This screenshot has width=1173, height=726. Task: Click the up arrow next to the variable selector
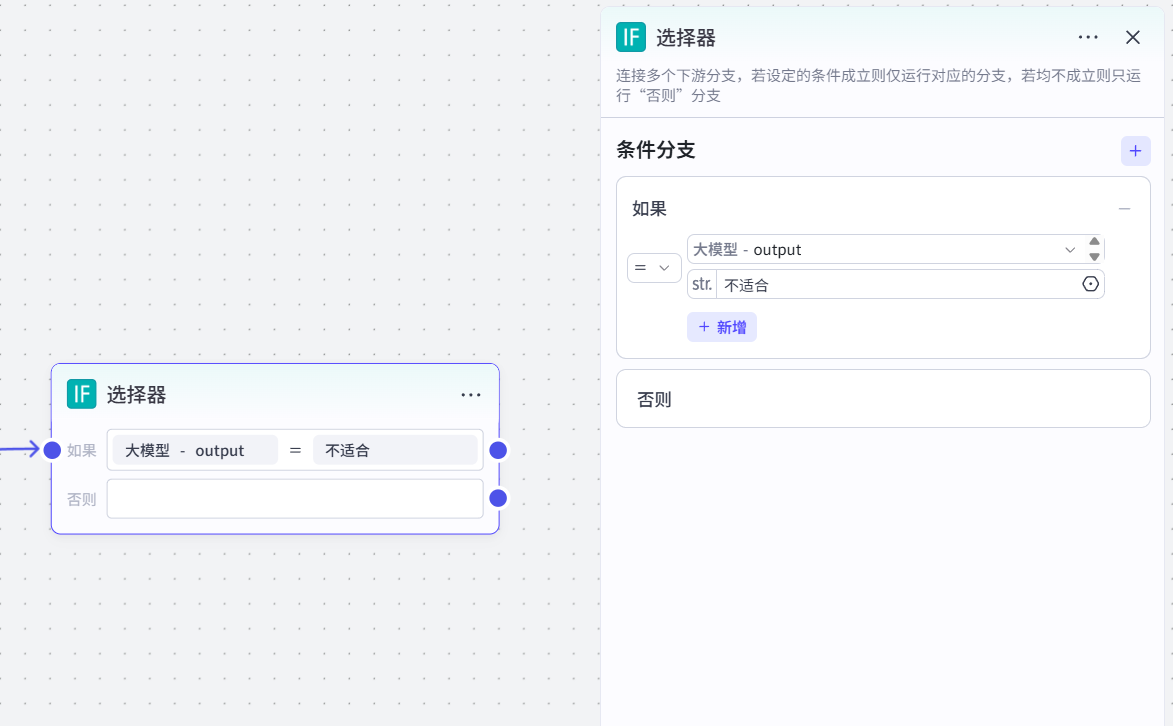pyautogui.click(x=1094, y=241)
